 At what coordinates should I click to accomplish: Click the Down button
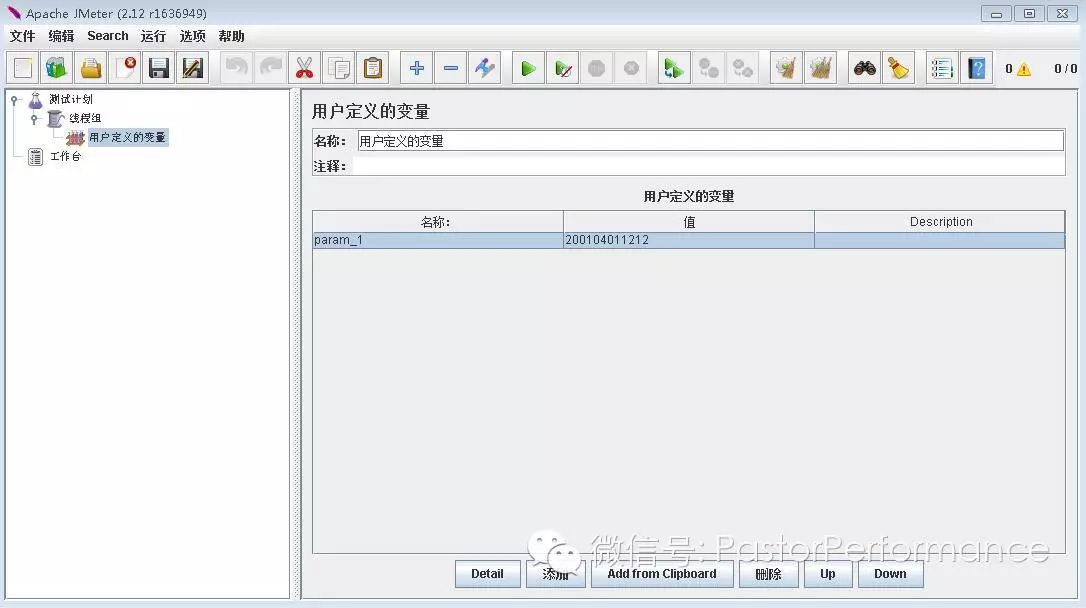890,574
